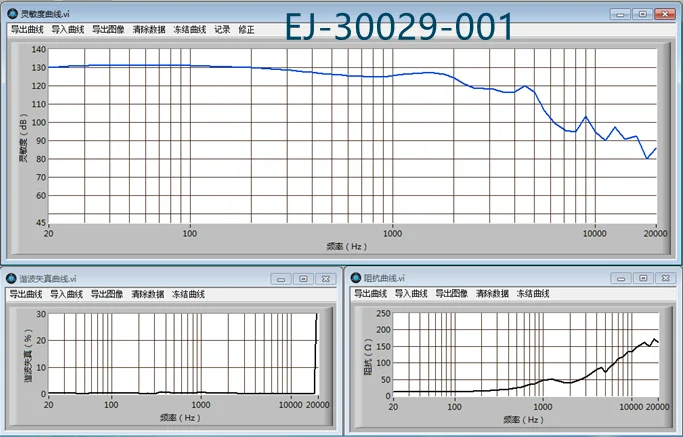The image size is (683, 437).
Task: Choose 清除数据 in 谐波失真曲线 window
Action: tap(148, 295)
